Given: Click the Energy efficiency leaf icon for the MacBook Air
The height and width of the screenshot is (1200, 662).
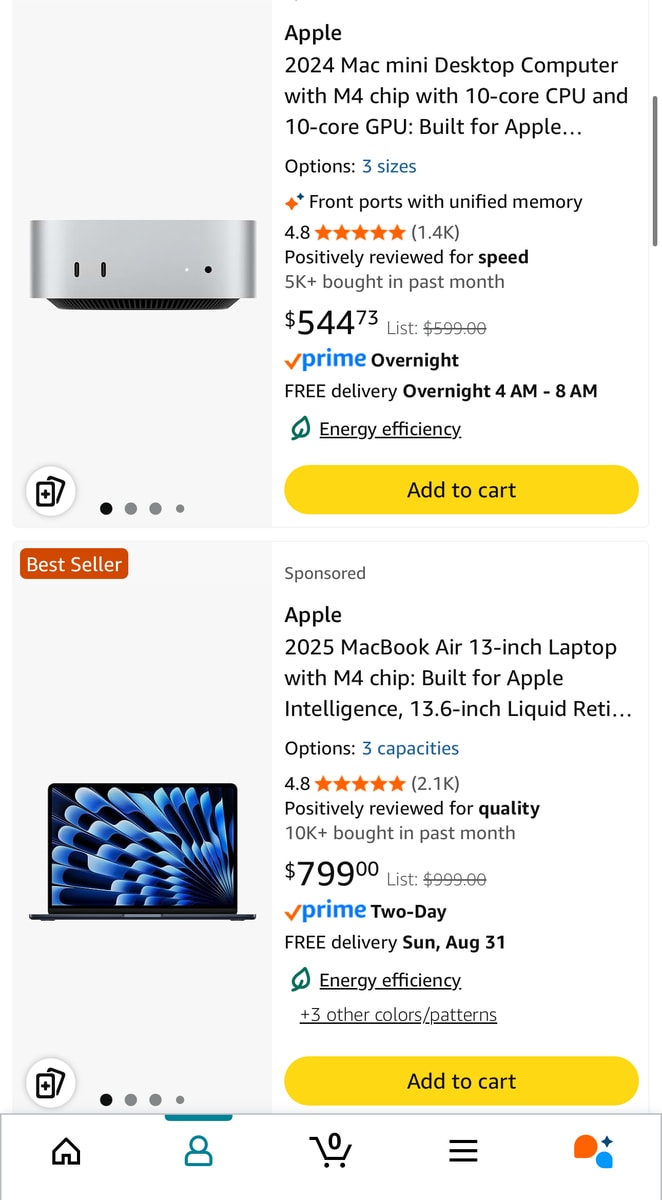Looking at the screenshot, I should click(x=299, y=980).
